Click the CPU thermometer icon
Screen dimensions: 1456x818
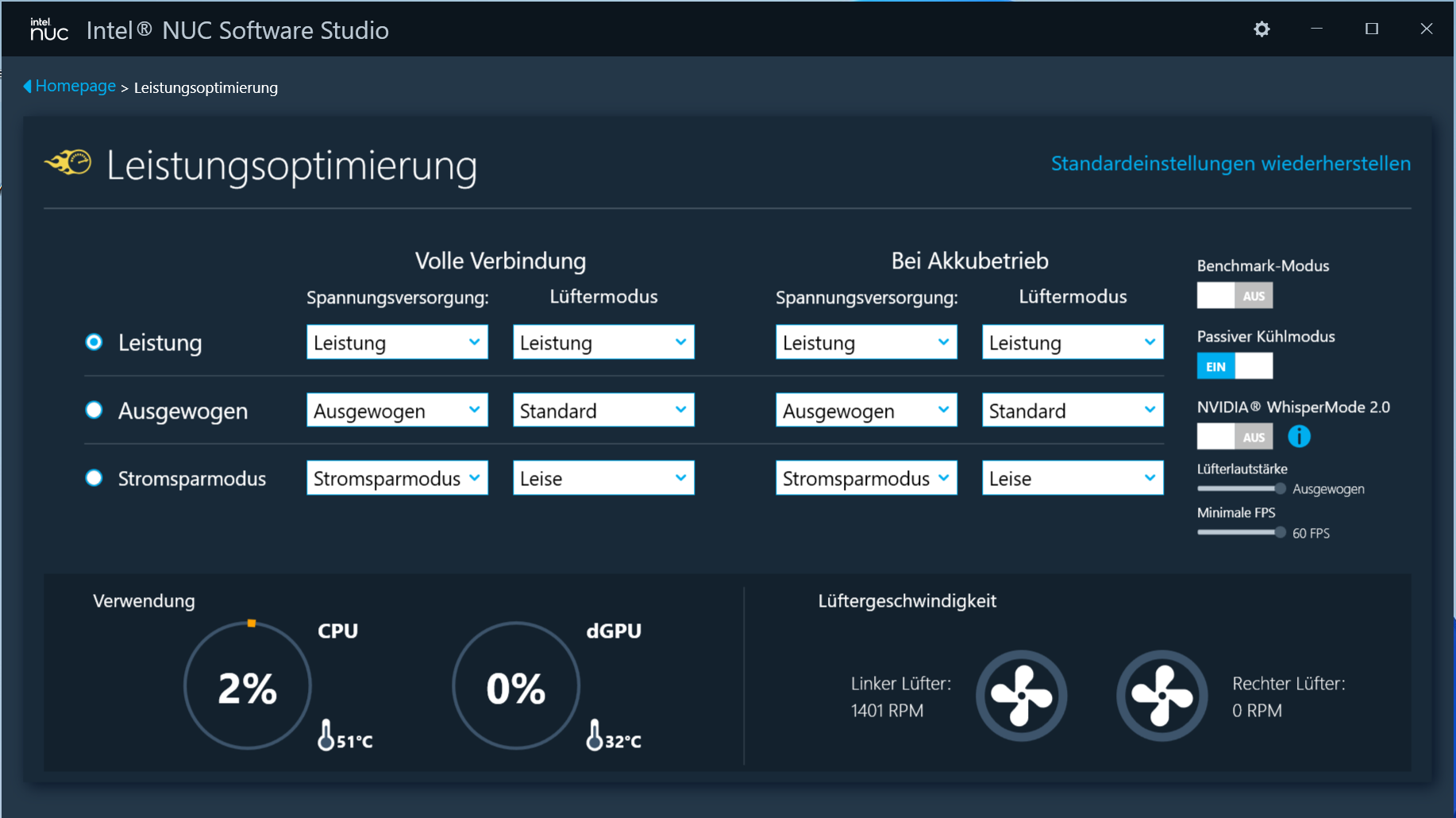[x=325, y=735]
